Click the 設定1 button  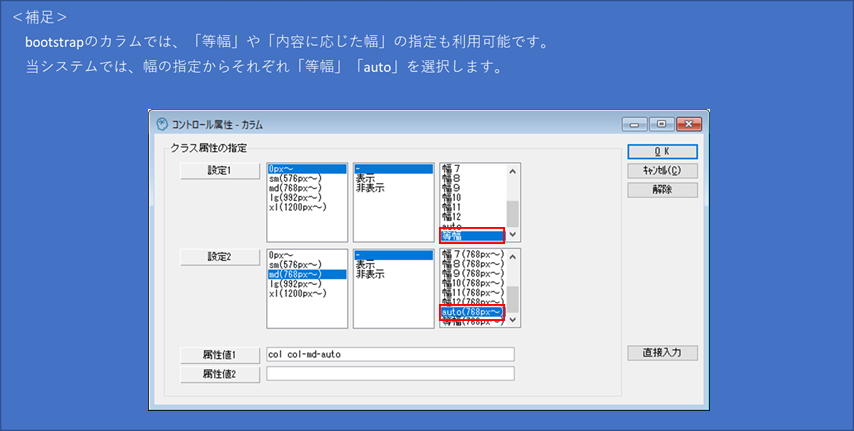click(218, 170)
